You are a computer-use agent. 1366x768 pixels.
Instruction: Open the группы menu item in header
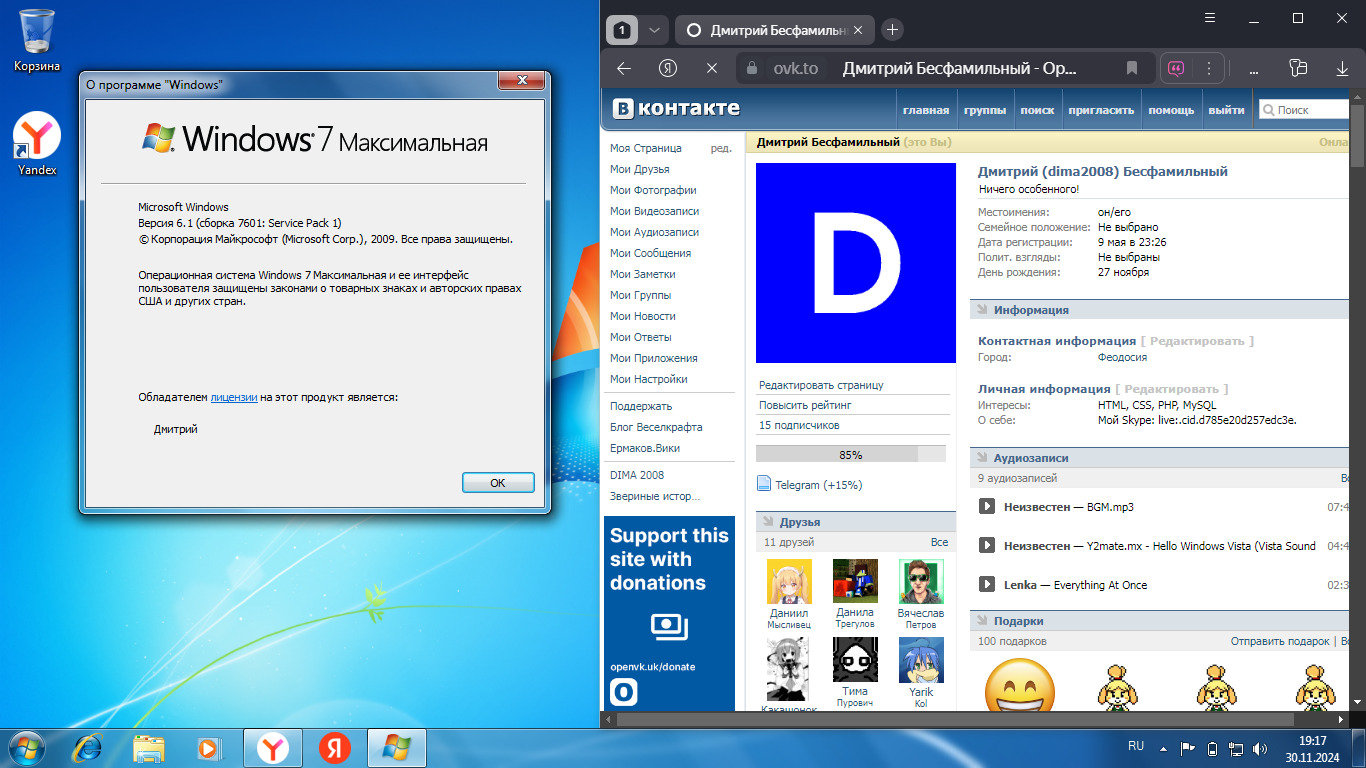pyautogui.click(x=984, y=110)
